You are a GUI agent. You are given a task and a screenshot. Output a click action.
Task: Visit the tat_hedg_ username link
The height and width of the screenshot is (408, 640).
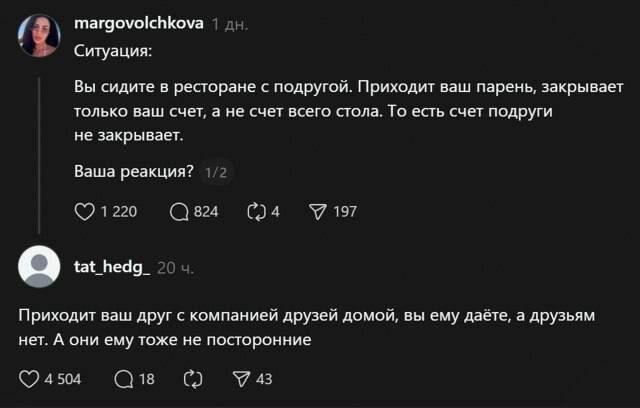[x=111, y=266]
